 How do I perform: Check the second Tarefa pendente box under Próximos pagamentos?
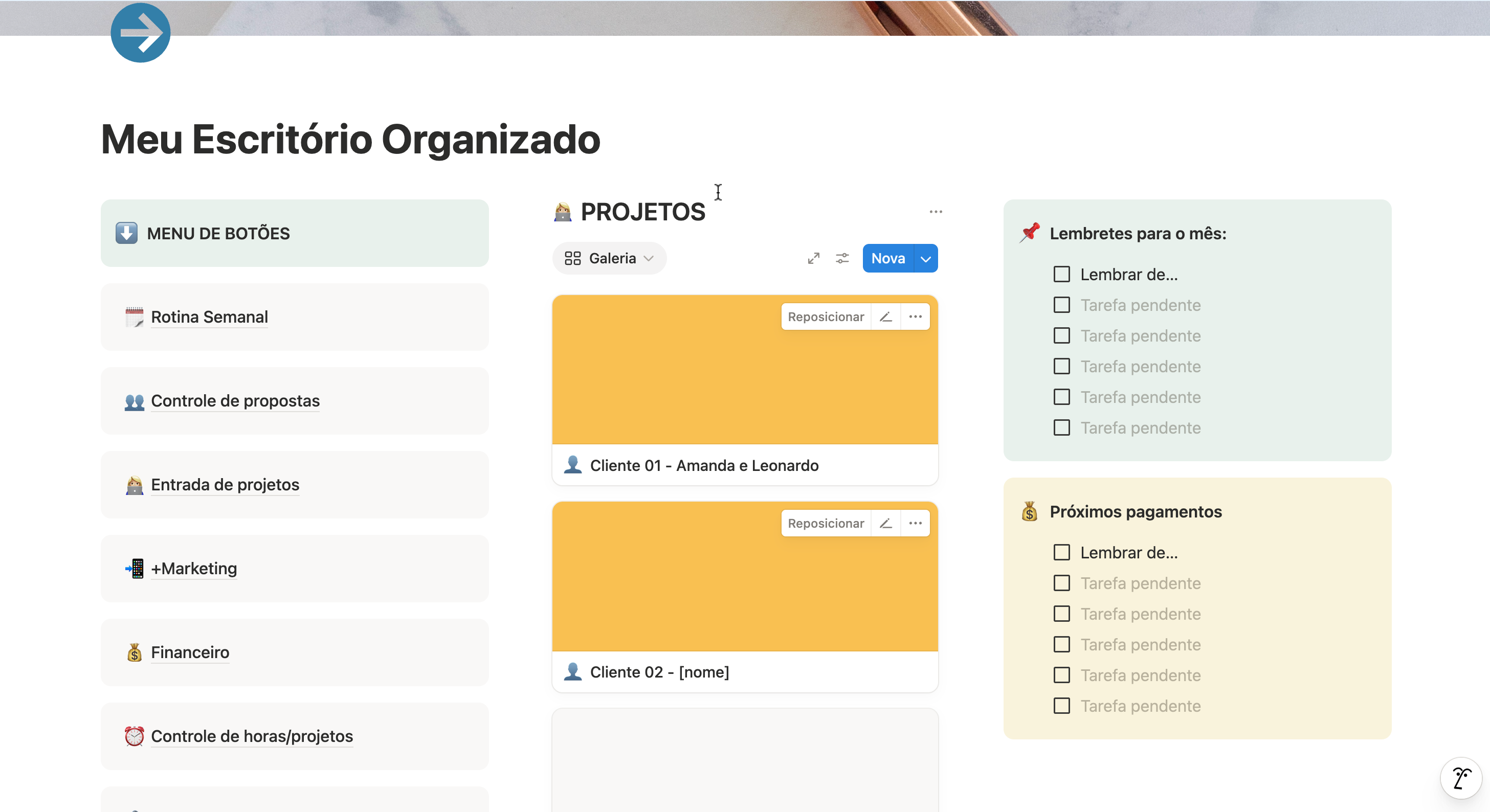(x=1061, y=614)
